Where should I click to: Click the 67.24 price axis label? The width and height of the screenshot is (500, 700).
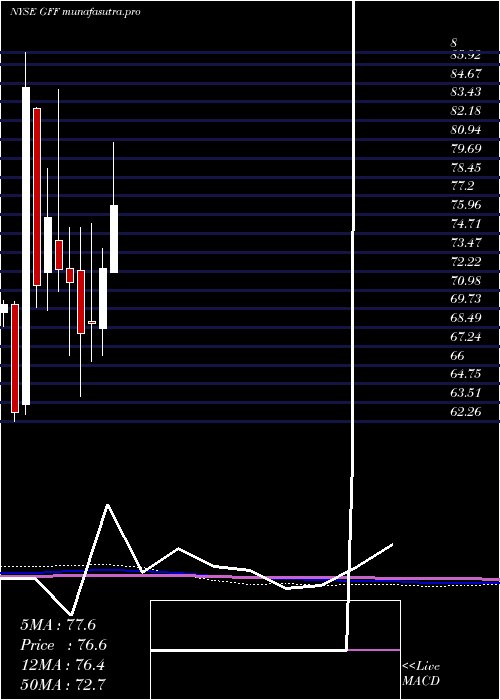pos(466,337)
